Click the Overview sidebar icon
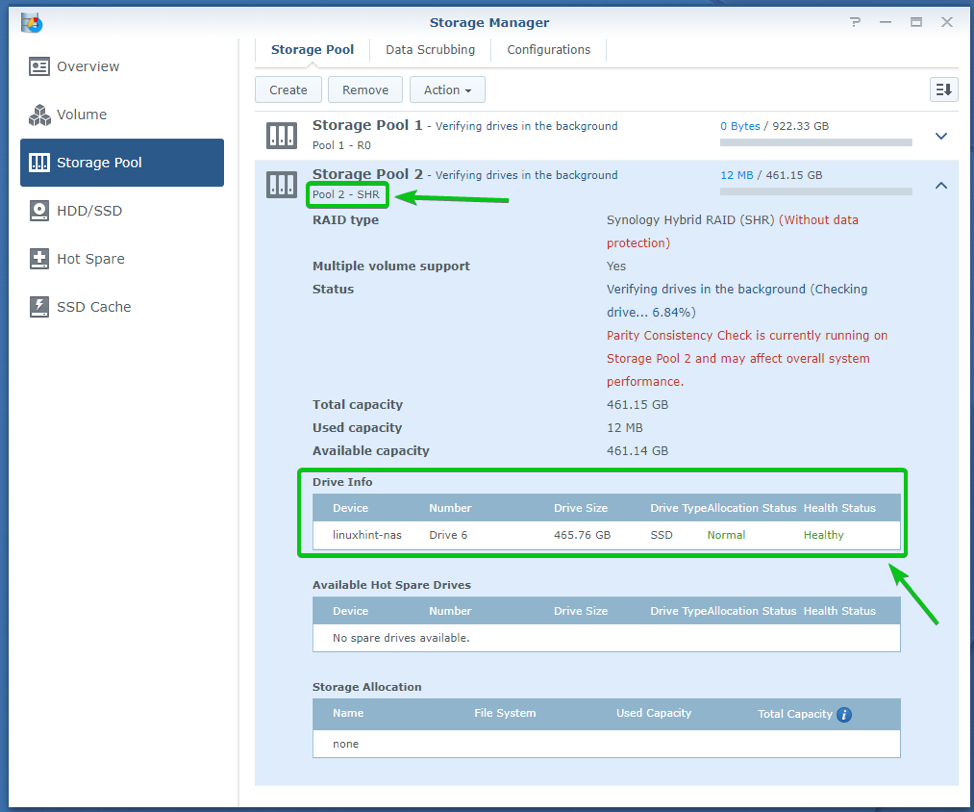Screen dimensions: 974x812 click(39, 67)
